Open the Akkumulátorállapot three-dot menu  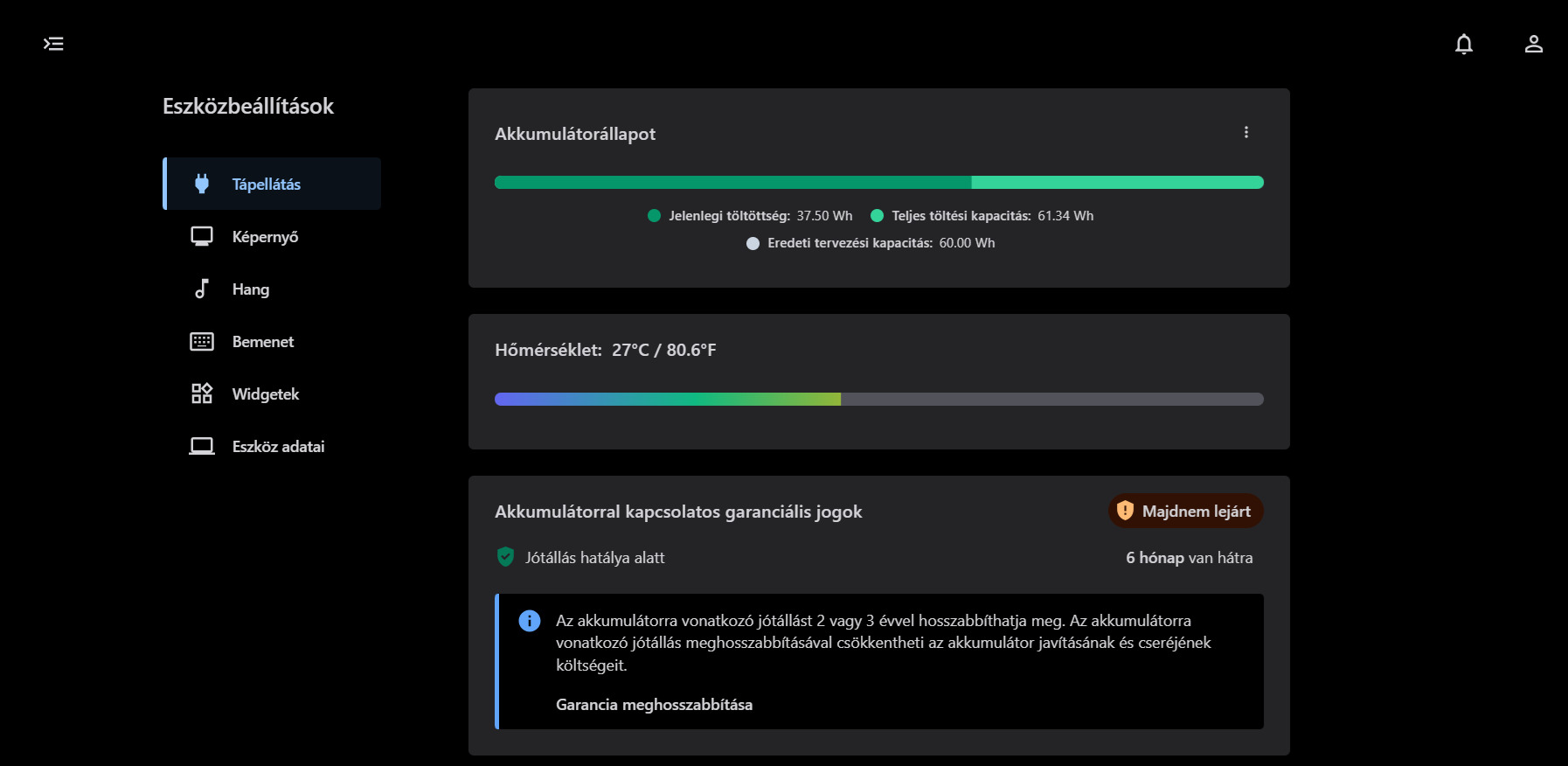1246,132
